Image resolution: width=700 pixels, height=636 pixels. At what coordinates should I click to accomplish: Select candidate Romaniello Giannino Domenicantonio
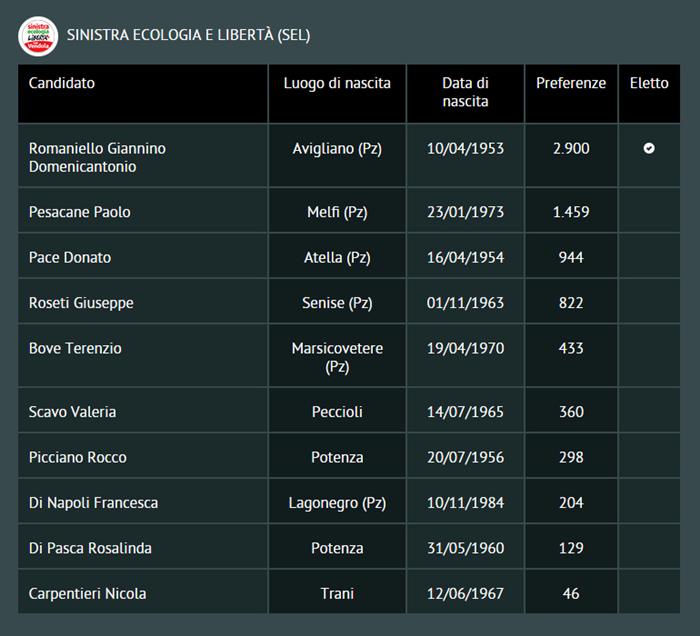[x=97, y=157]
